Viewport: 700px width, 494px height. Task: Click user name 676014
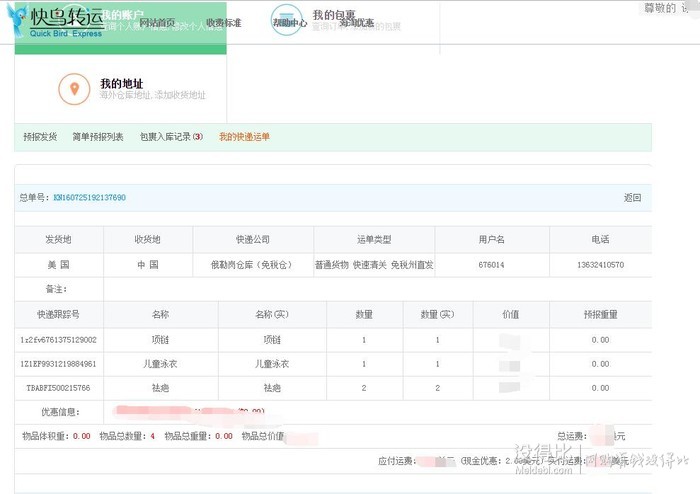pyautogui.click(x=491, y=265)
